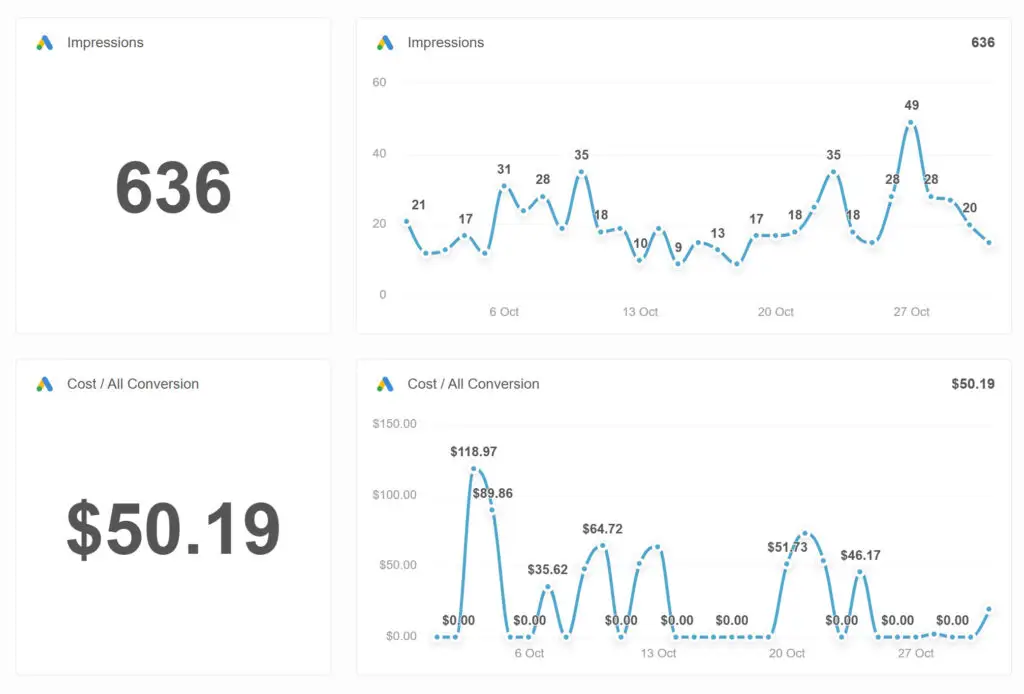This screenshot has width=1024, height=694.
Task: Click Google Ads icon on Cost / All Conversion chart
Action: pyautogui.click(x=385, y=384)
